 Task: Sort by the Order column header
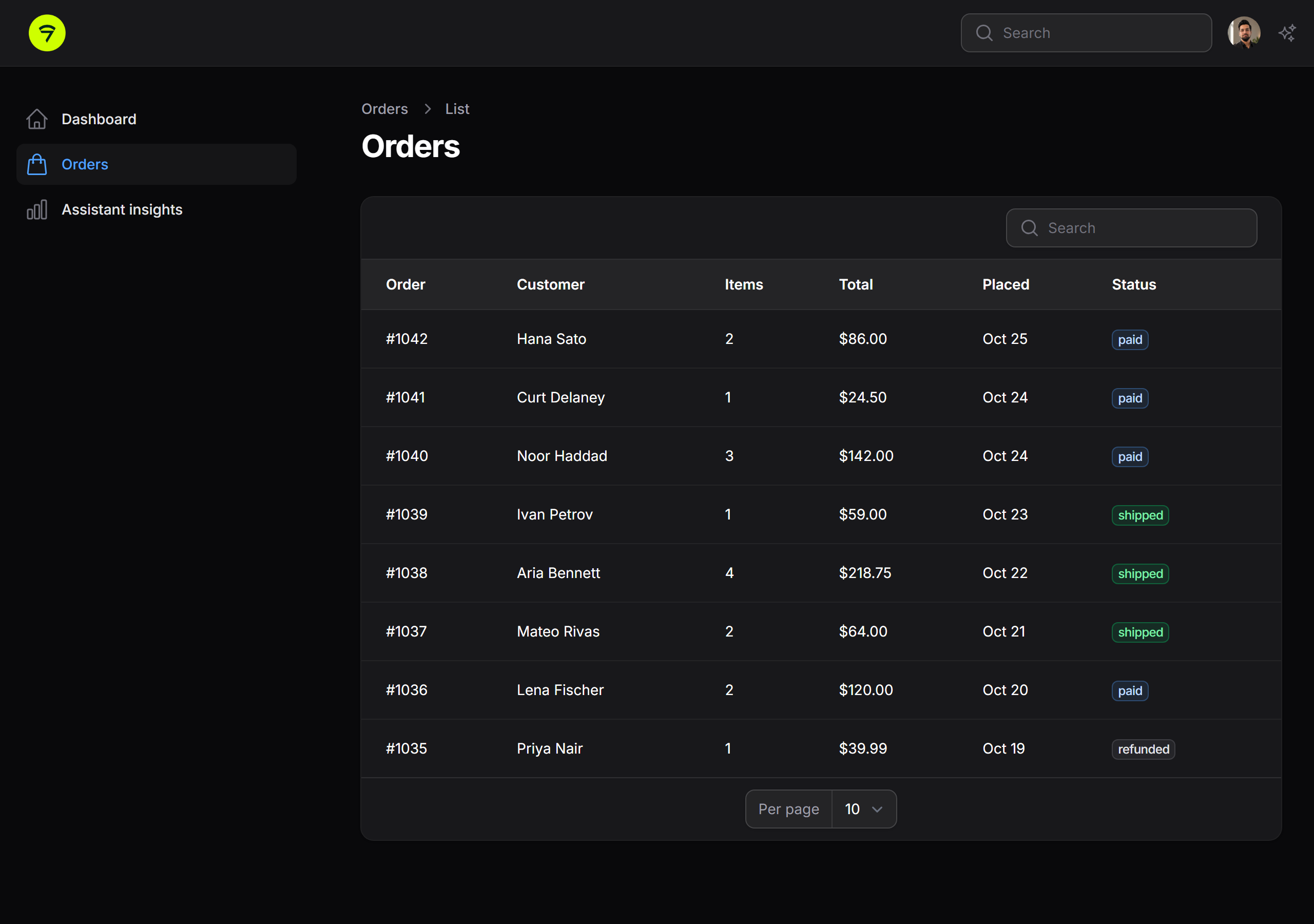point(406,284)
